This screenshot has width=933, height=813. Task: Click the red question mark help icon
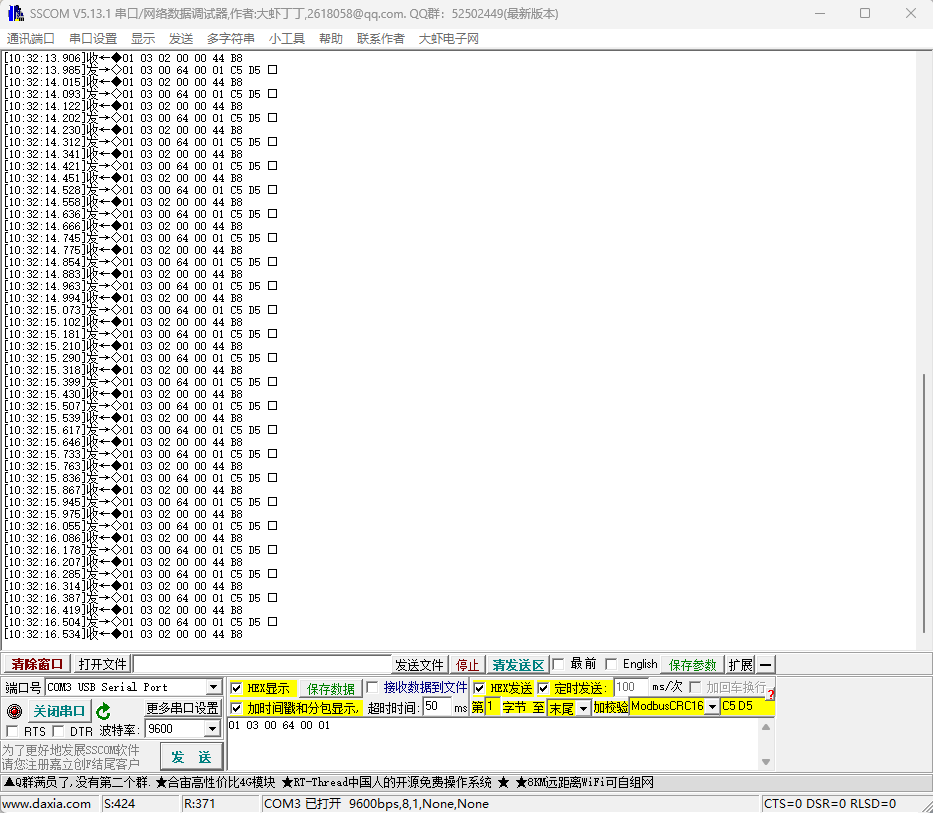coord(771,695)
